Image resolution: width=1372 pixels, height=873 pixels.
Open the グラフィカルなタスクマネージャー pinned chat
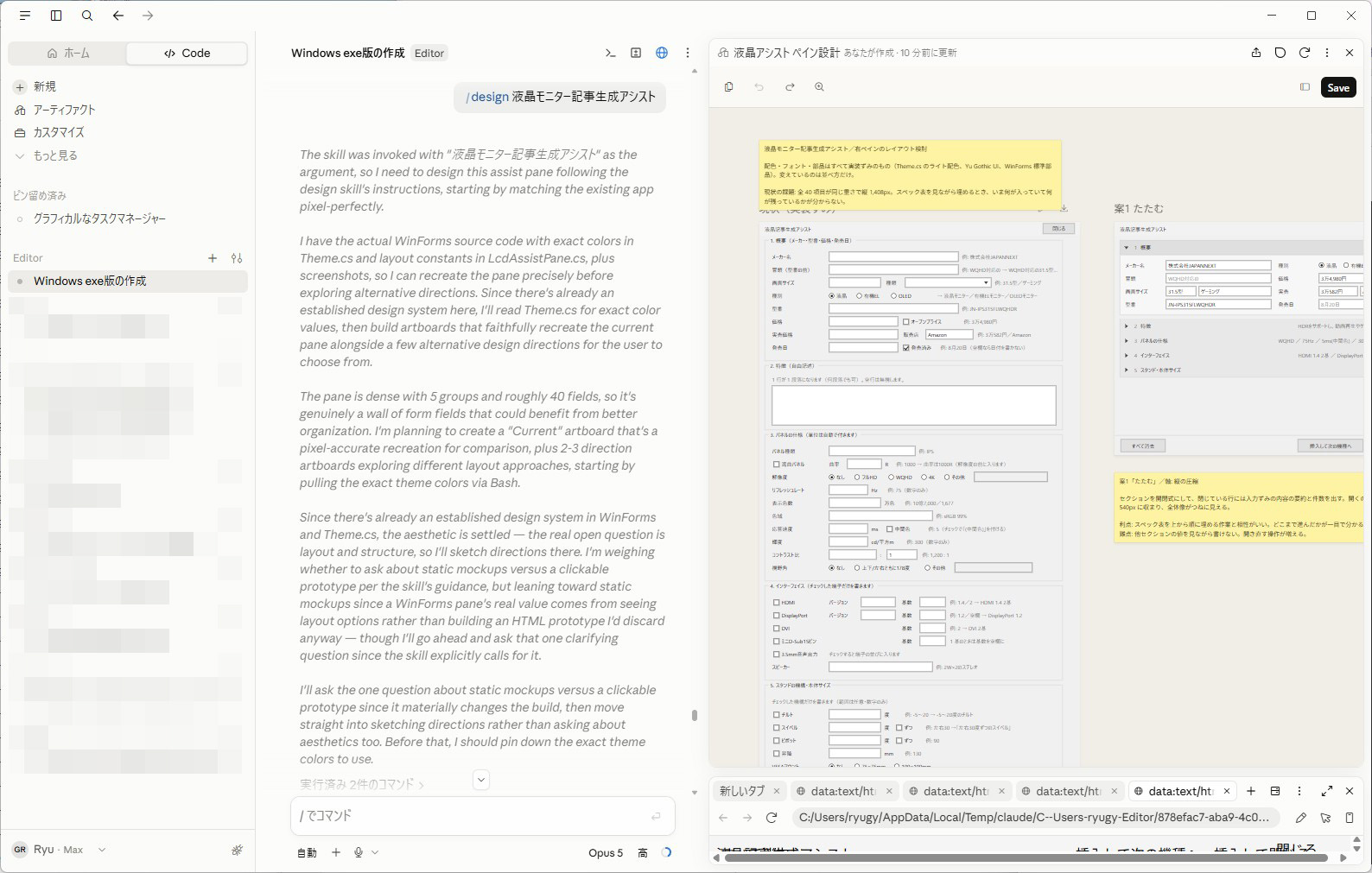click(99, 218)
